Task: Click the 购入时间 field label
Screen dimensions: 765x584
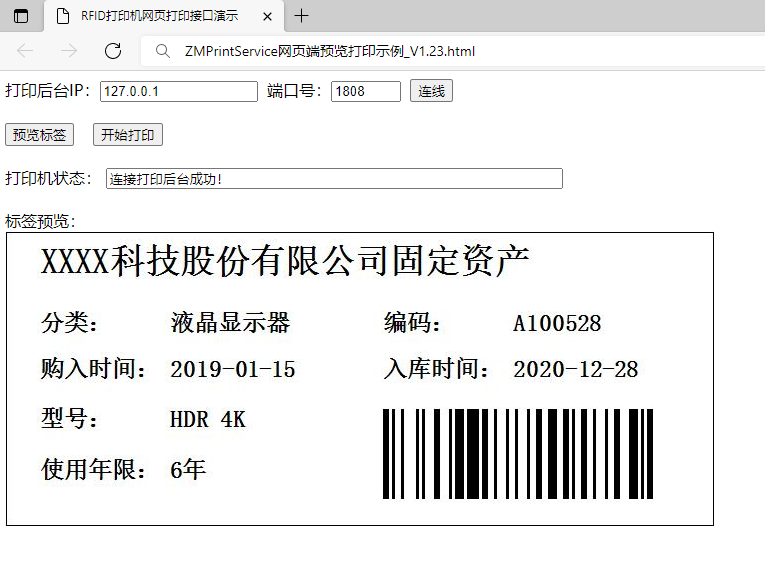Action: click(x=93, y=368)
